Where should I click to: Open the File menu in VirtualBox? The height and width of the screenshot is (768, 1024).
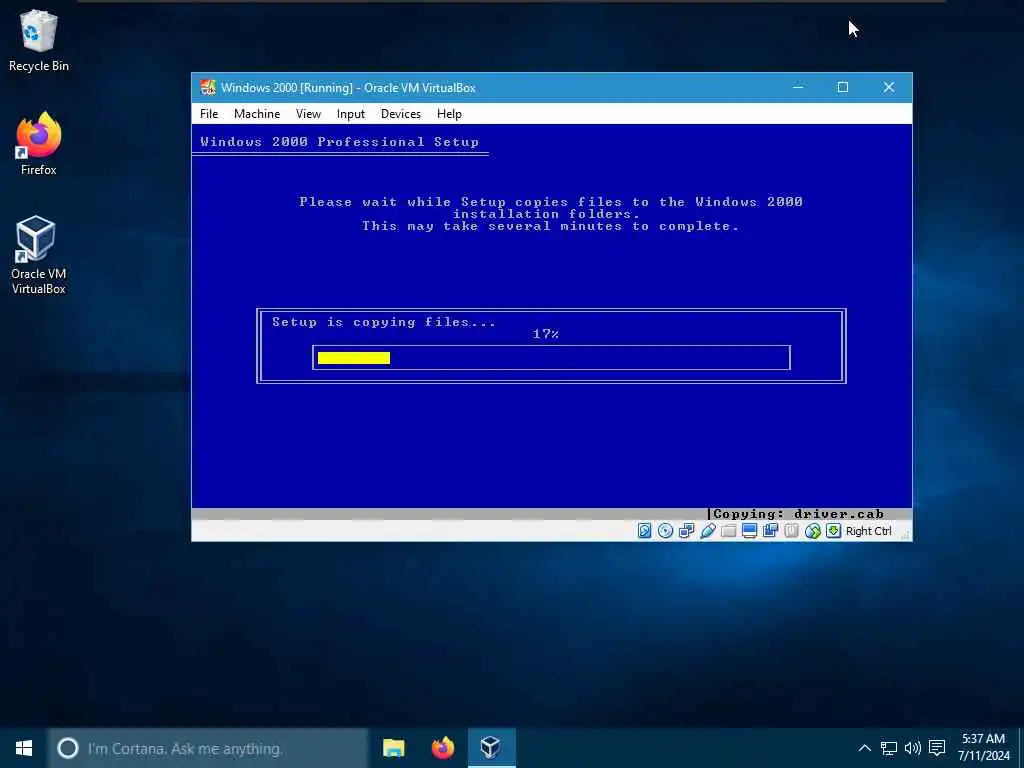(209, 114)
